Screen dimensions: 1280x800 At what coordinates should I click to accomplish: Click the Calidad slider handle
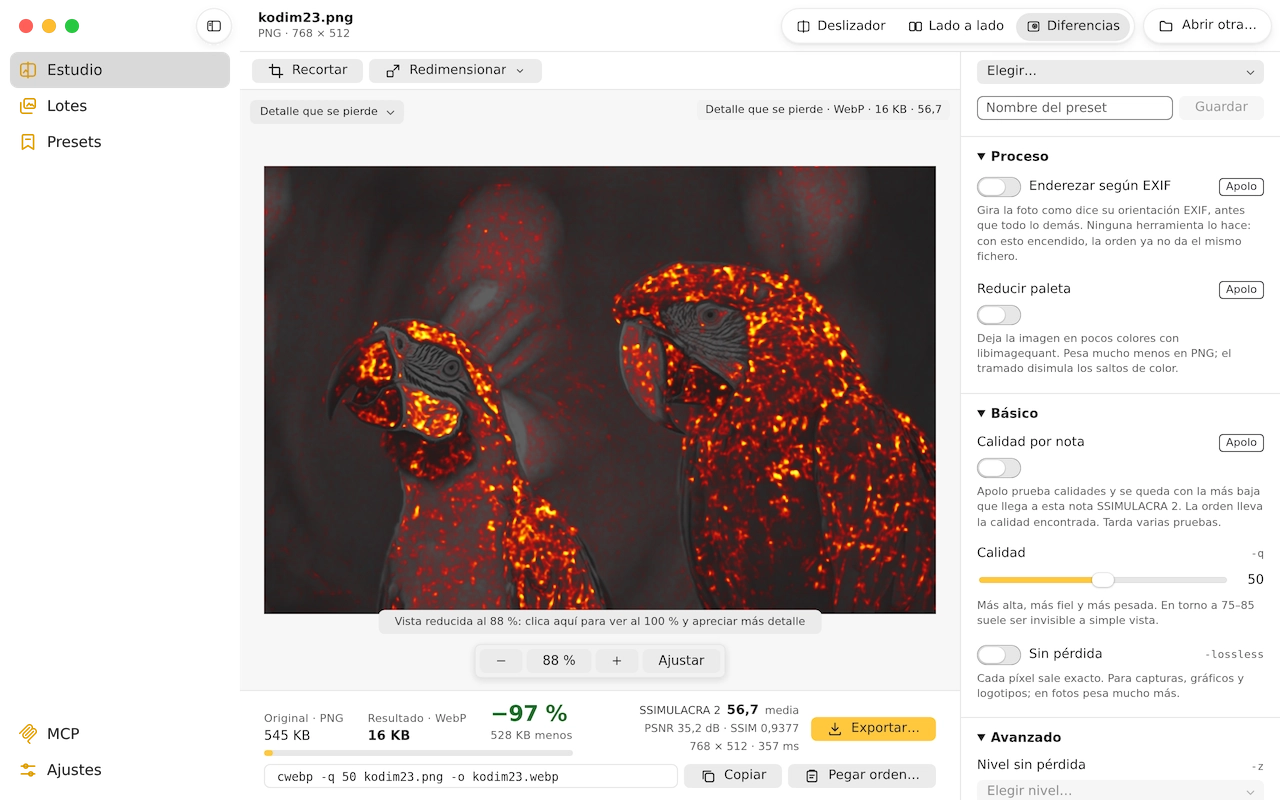point(1103,580)
